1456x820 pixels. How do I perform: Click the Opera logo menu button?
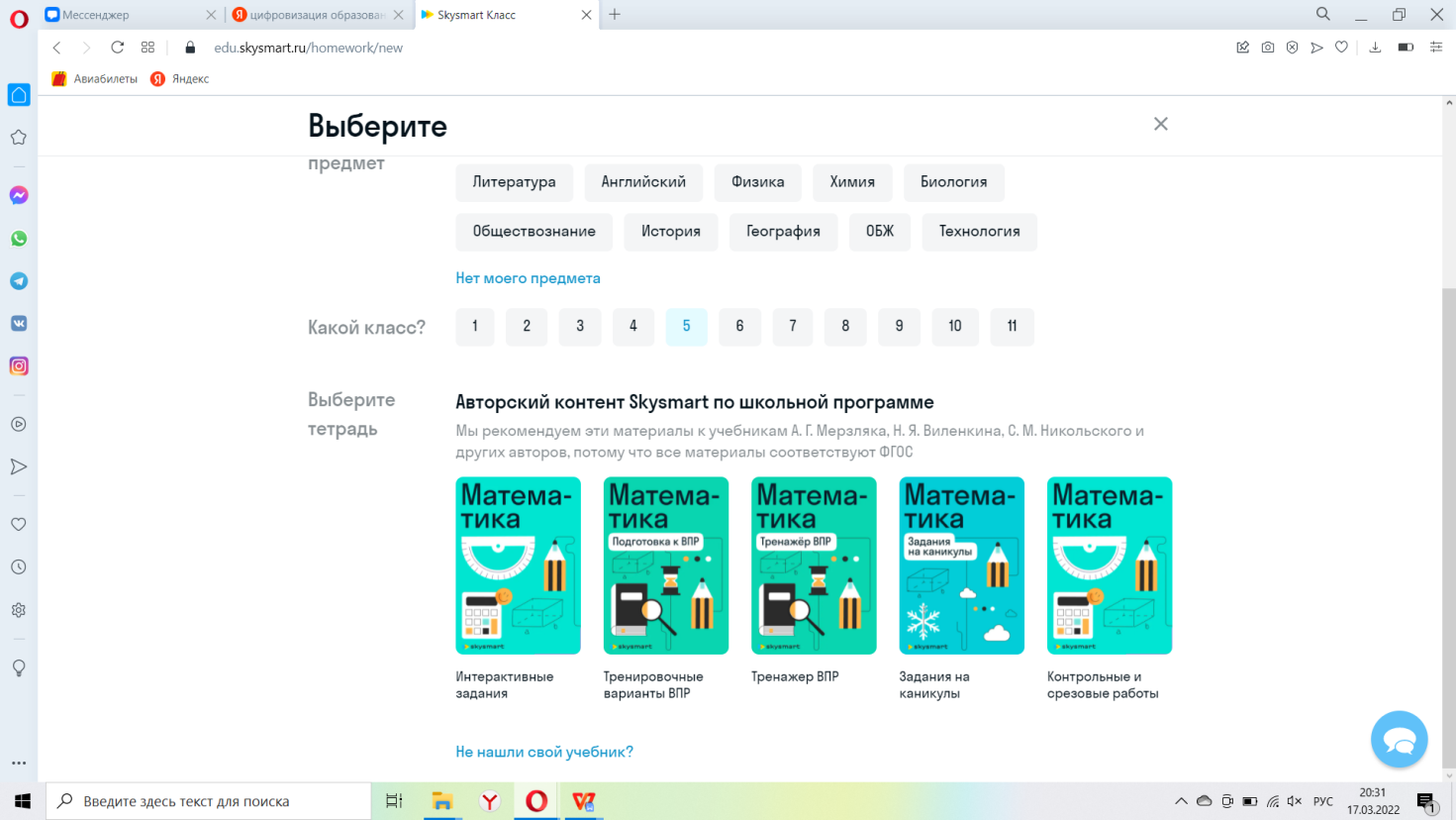point(19,18)
